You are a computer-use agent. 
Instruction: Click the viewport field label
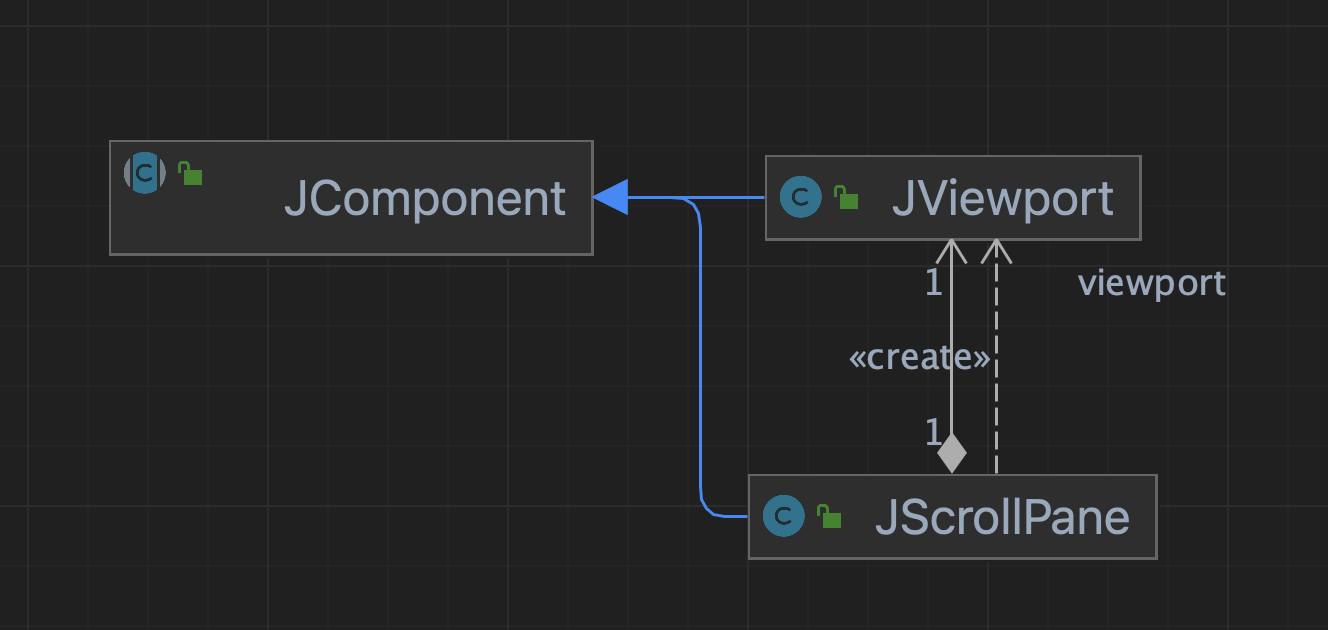coord(1151,284)
